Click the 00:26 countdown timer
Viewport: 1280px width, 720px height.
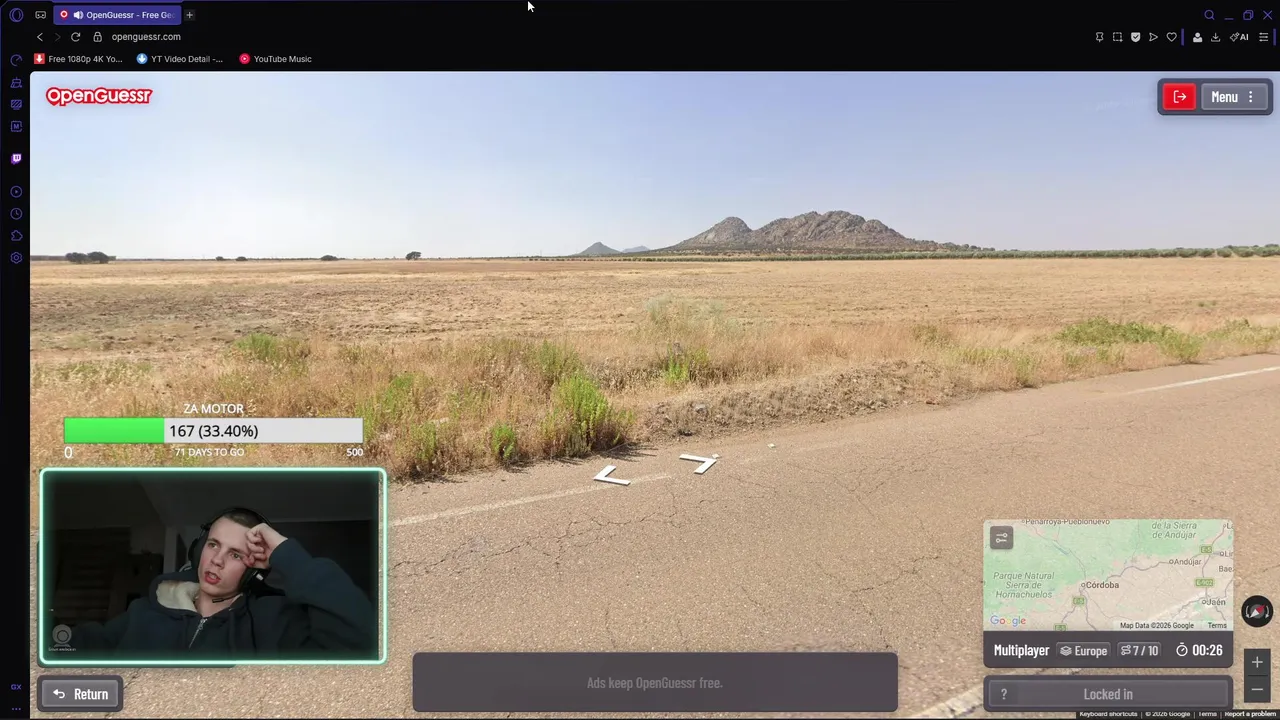(1199, 650)
